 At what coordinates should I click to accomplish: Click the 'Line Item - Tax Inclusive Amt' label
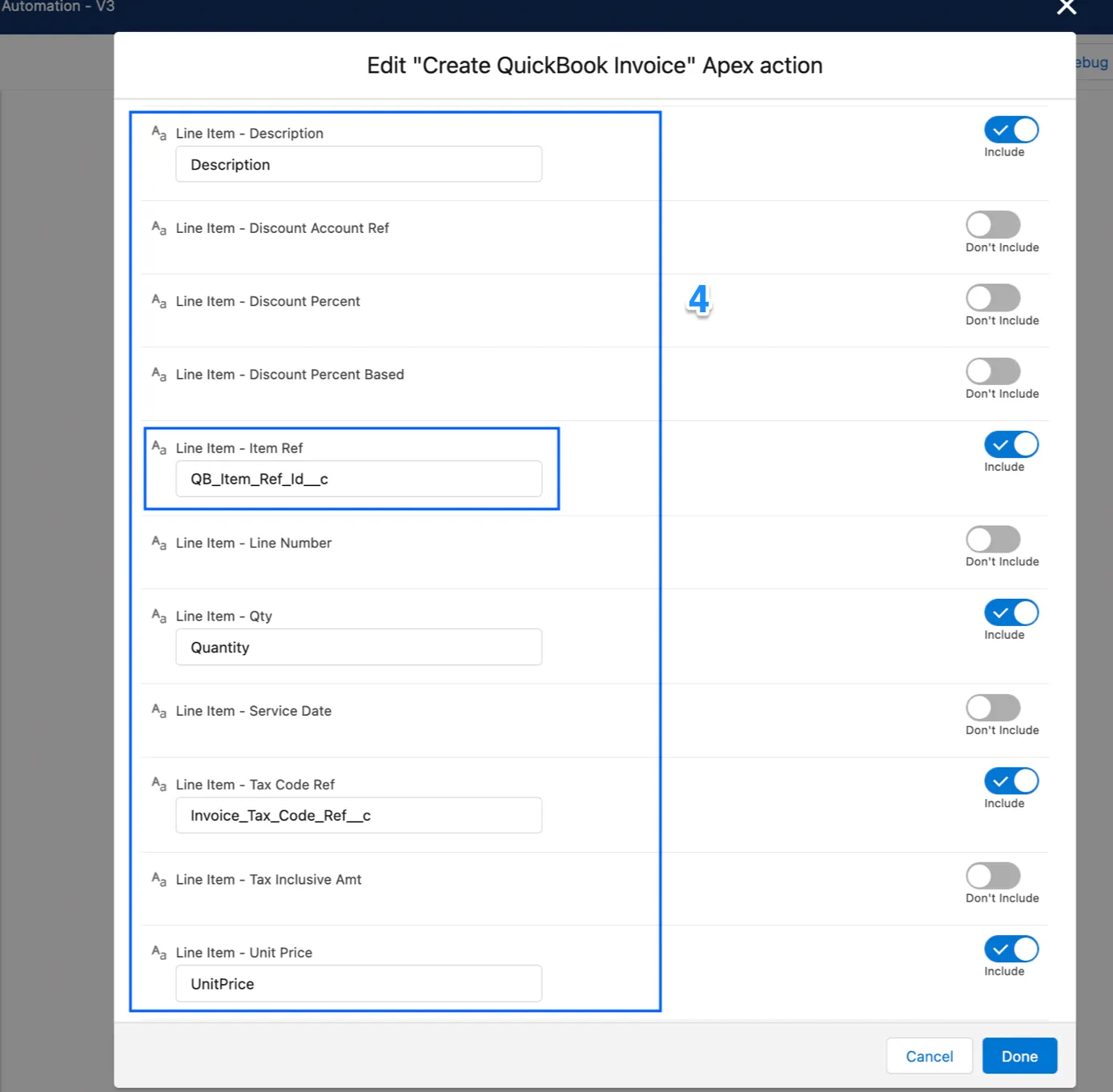click(x=269, y=880)
